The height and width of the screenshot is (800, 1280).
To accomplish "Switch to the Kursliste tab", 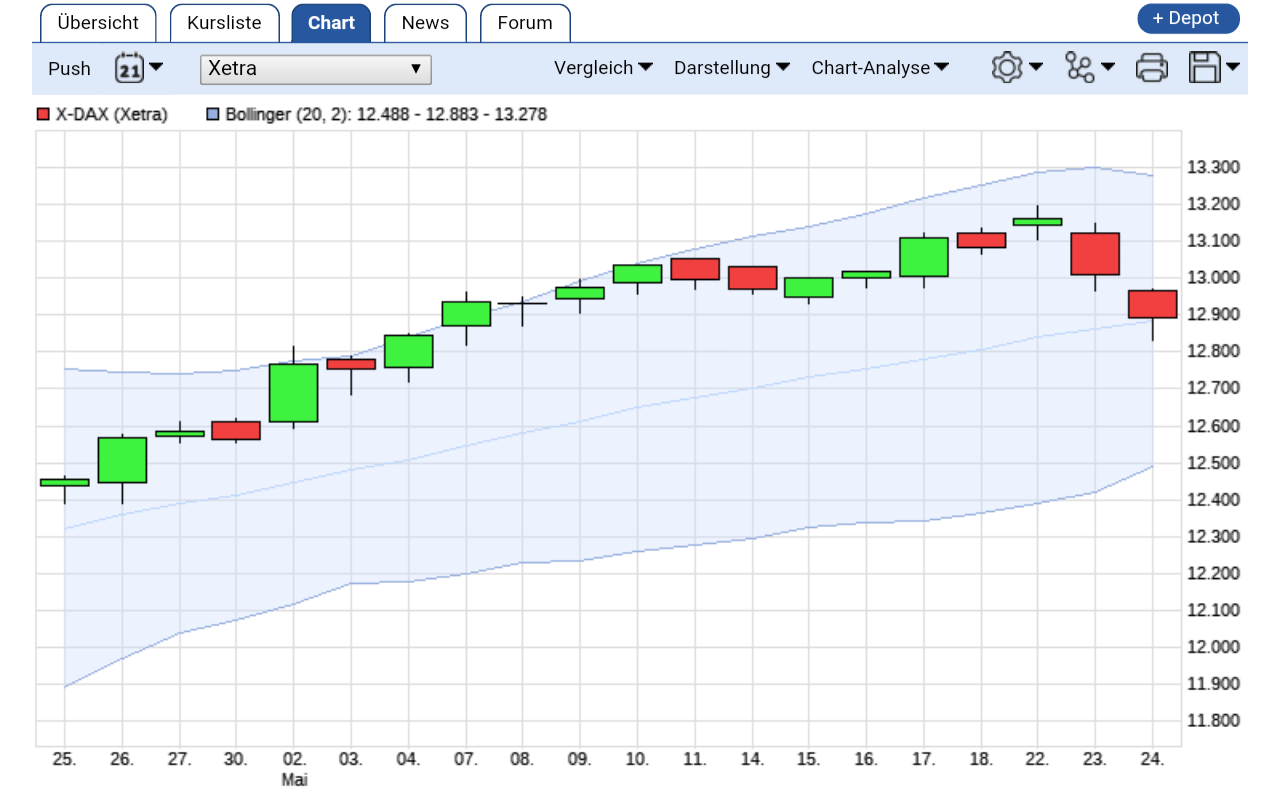I will pos(224,22).
